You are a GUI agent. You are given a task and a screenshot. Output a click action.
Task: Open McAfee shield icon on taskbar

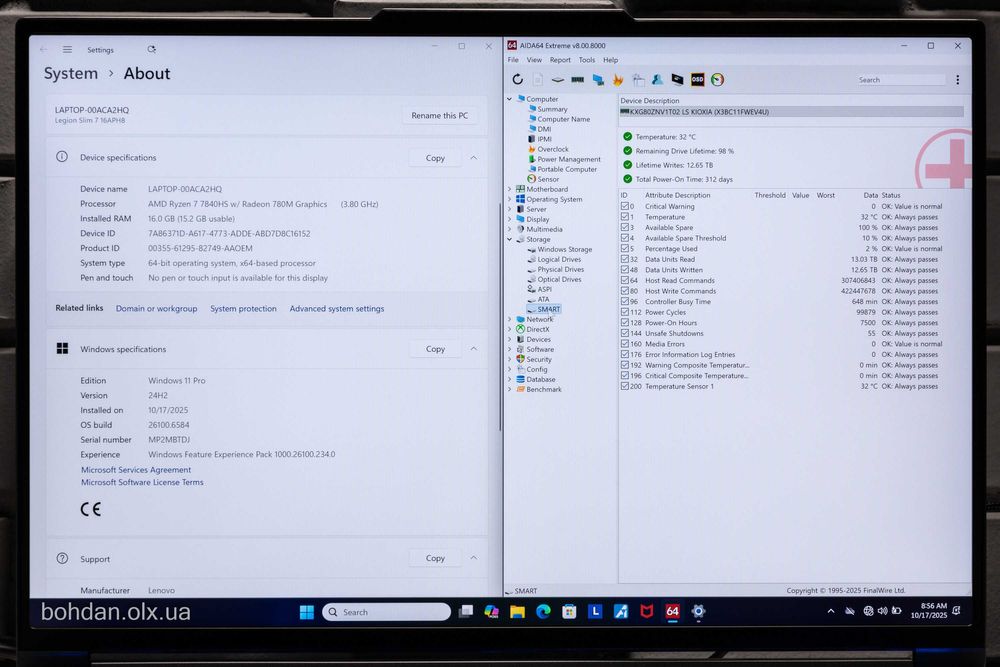click(647, 612)
